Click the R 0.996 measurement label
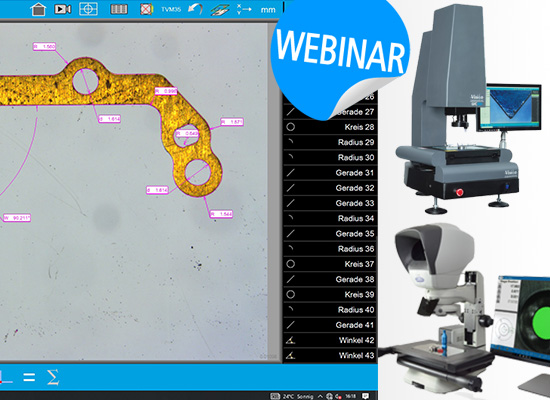 (x=166, y=91)
